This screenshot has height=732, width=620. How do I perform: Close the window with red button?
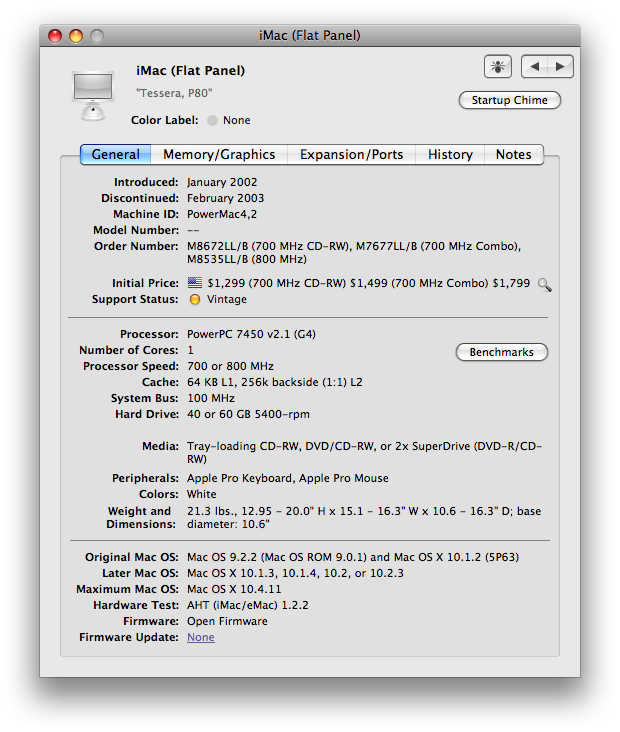[x=55, y=36]
